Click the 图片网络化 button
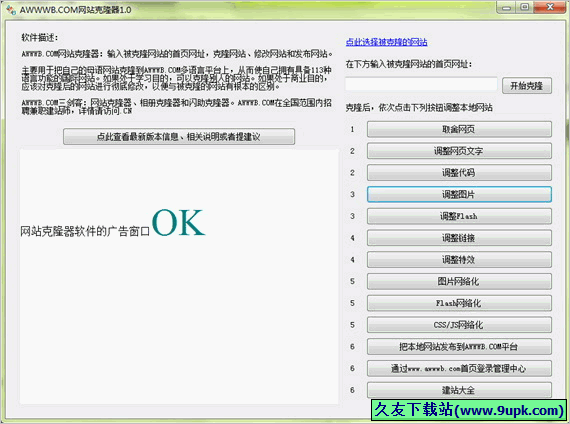Screen dimensions: 570x424 (459, 281)
